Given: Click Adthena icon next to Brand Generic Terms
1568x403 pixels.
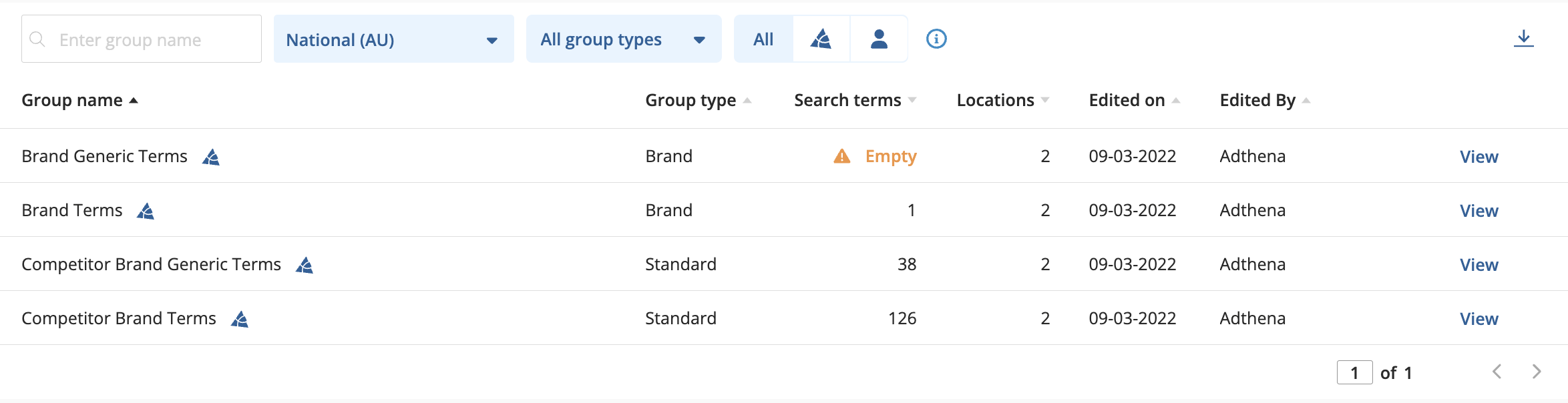Looking at the screenshot, I should coord(211,157).
